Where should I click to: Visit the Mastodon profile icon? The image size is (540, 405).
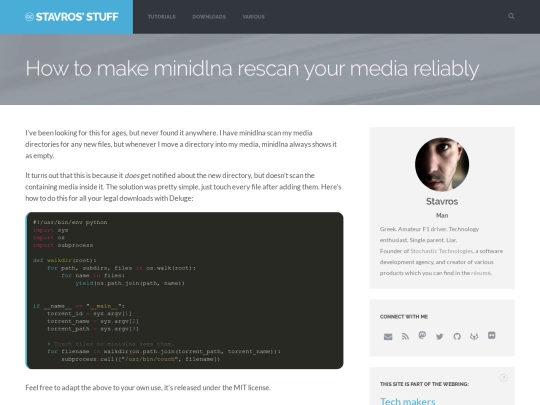tap(422, 335)
